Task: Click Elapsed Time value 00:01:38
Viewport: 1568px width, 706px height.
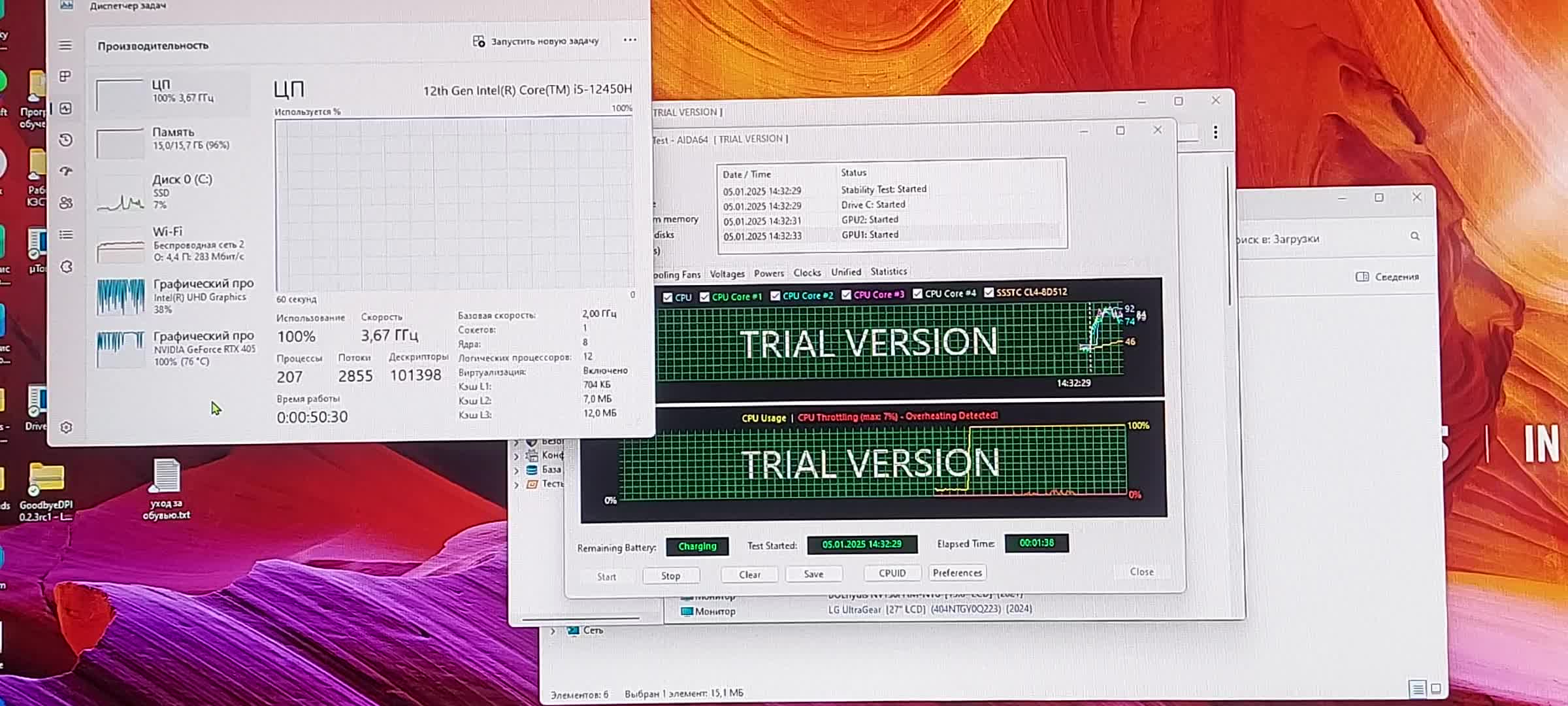Action: (1036, 543)
